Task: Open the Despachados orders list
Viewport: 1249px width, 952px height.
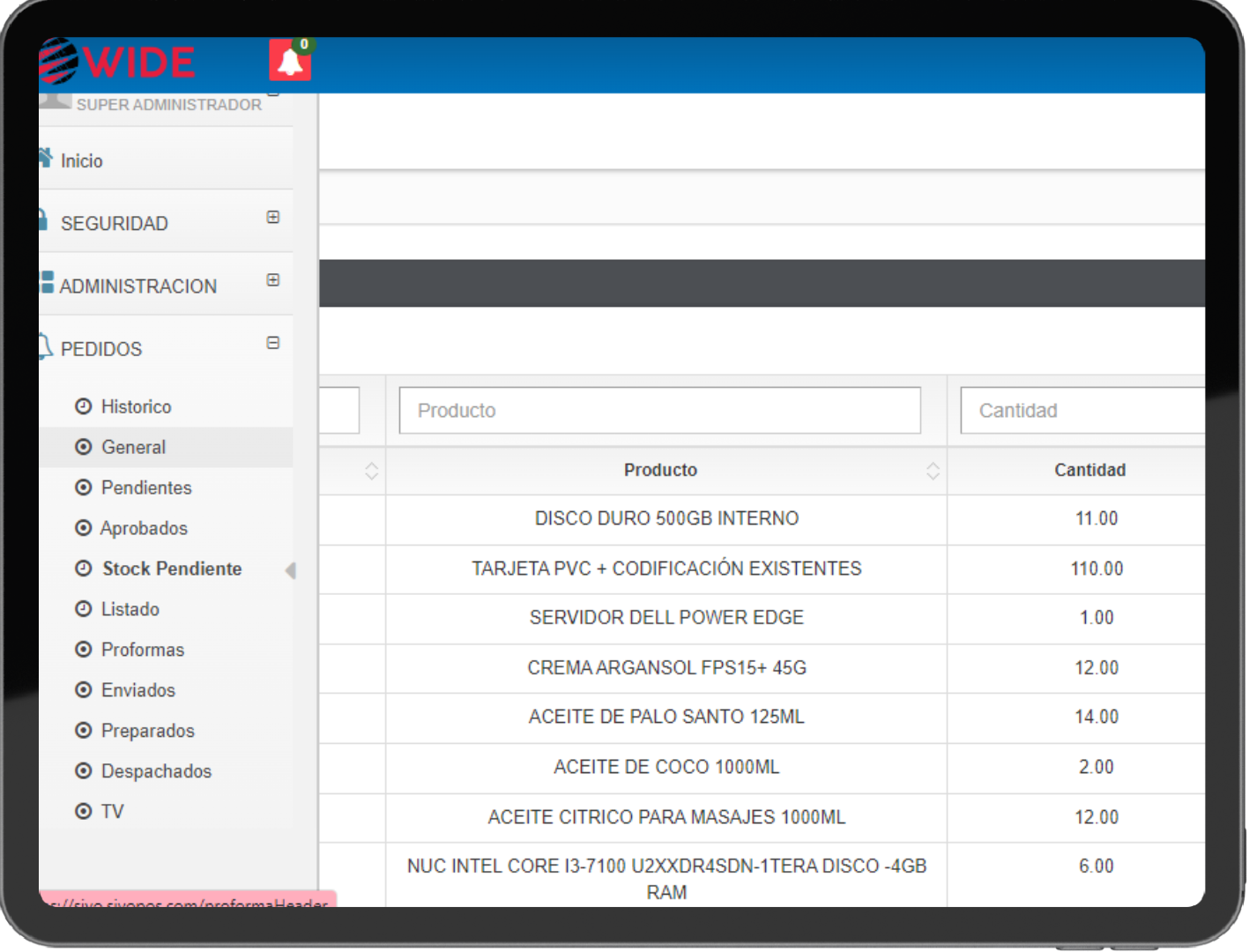Action: tap(156, 771)
